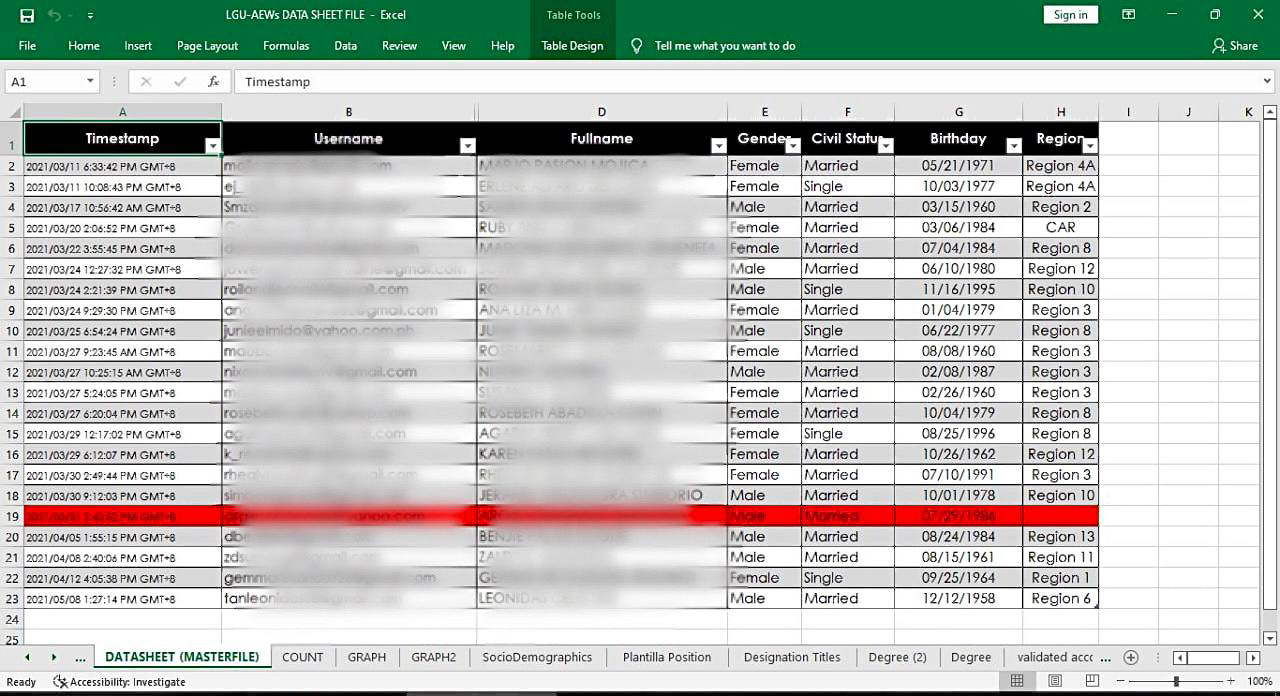Open the Region column filter dropdown
Viewport: 1280px width, 696px height.
[x=1089, y=146]
